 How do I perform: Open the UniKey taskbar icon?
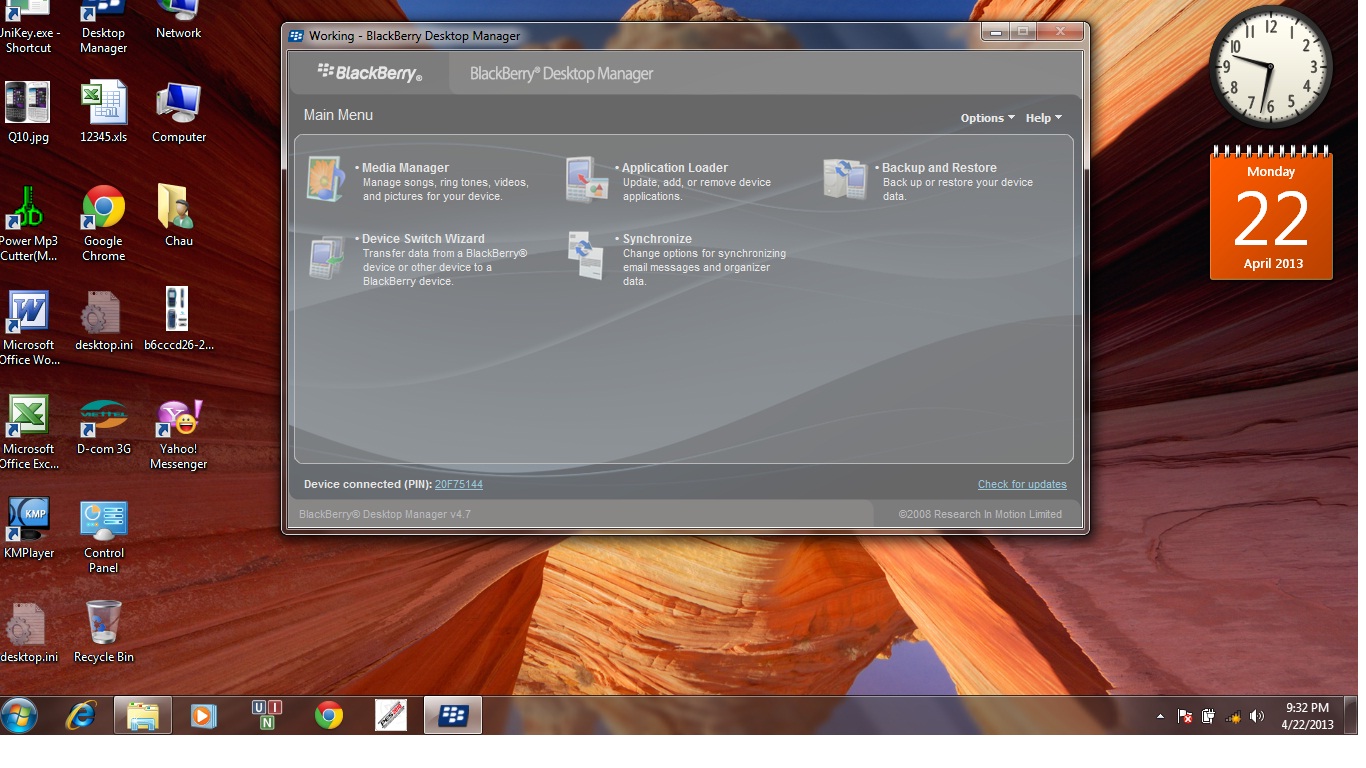pyautogui.click(x=267, y=715)
